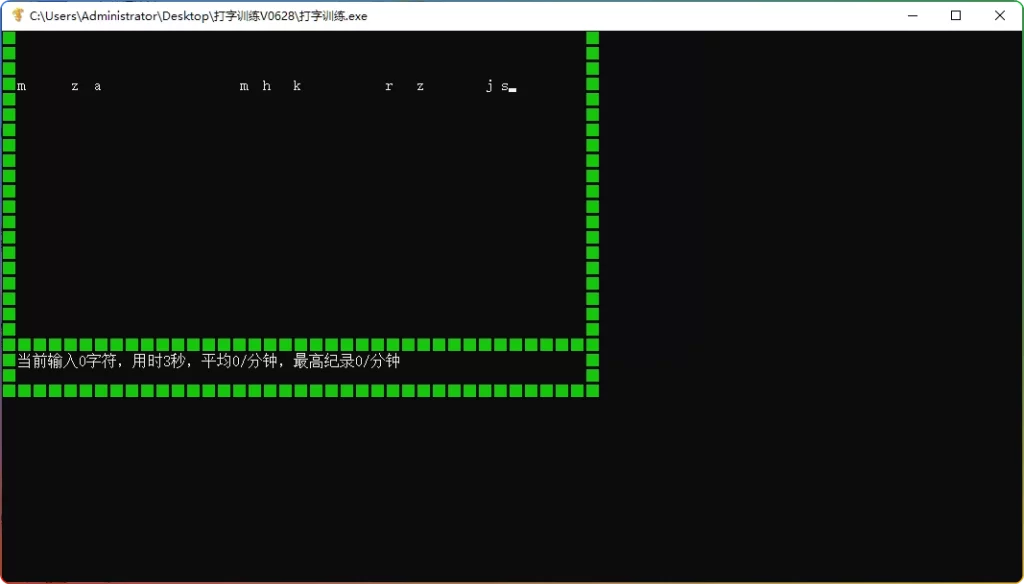
Task: Click the falling letter m on far left
Action: 21,86
